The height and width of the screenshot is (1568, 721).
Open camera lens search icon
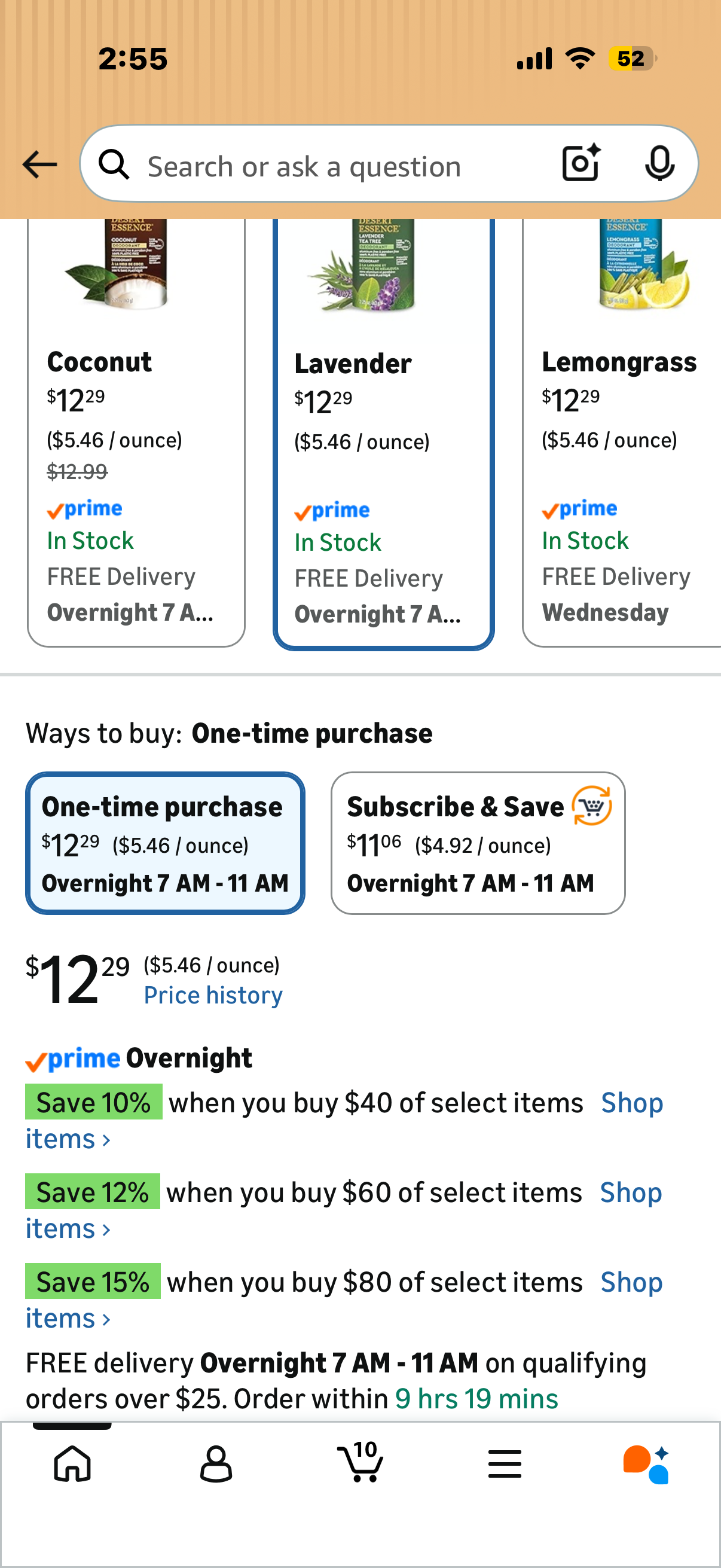[x=581, y=163]
